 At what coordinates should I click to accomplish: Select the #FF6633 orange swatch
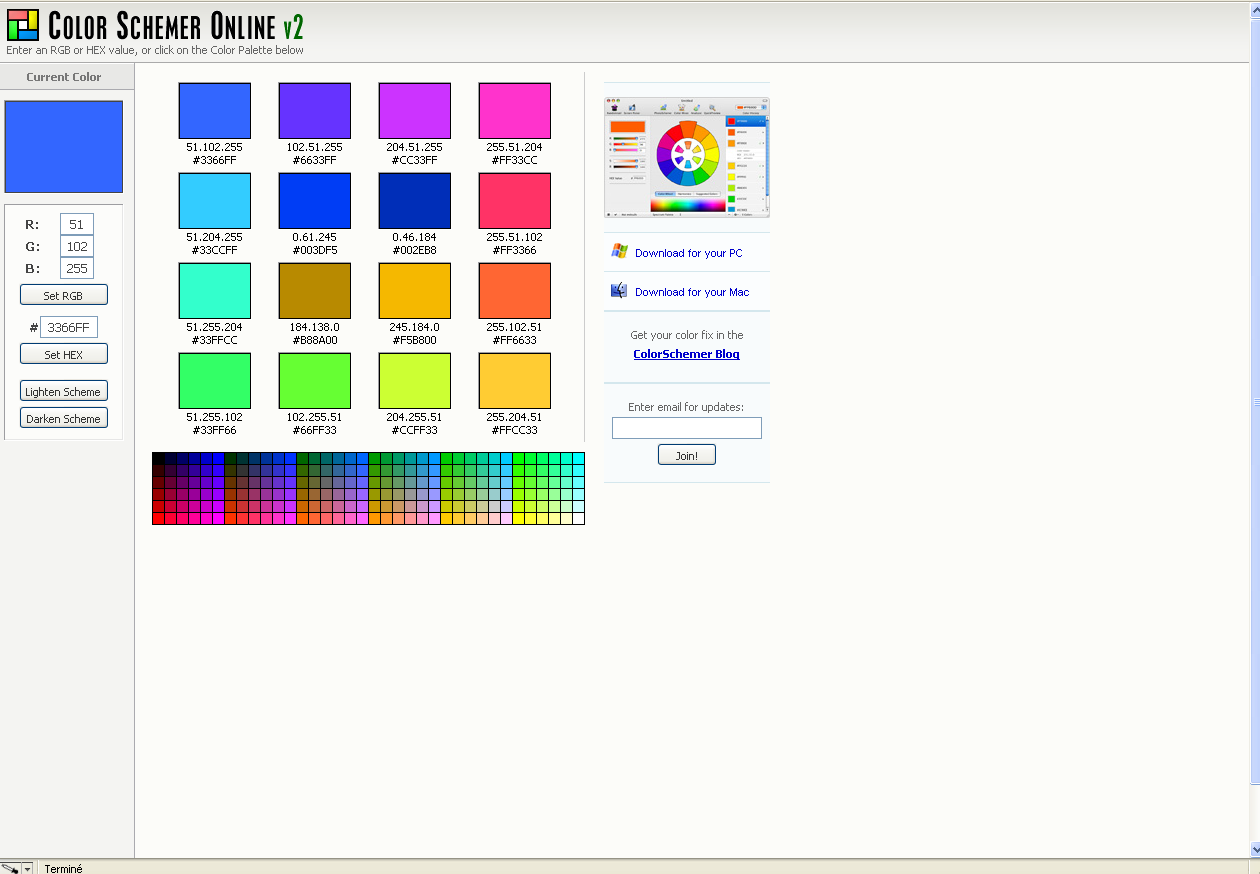coord(515,290)
